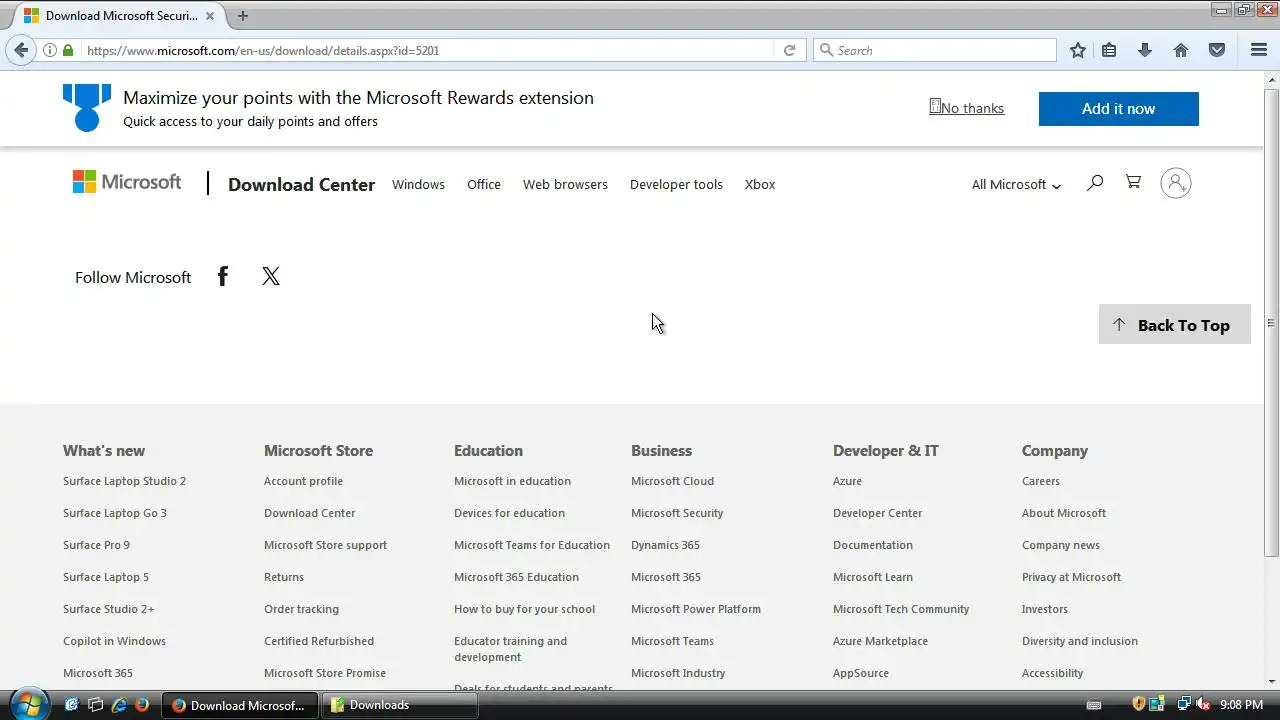Open Microsoft Teams for Education link
The width and height of the screenshot is (1280, 720).
532,545
